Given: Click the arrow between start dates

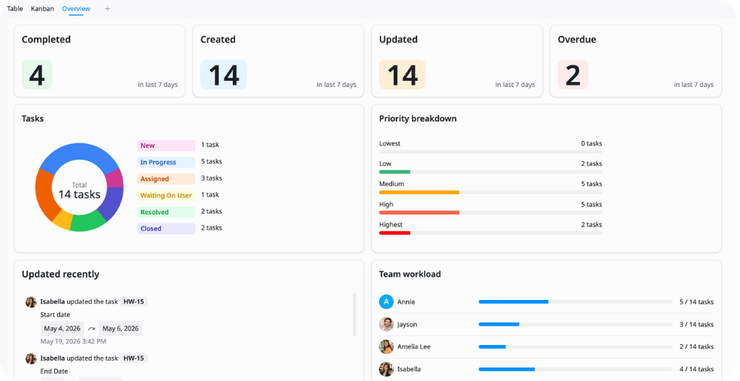Looking at the screenshot, I should [x=92, y=329].
